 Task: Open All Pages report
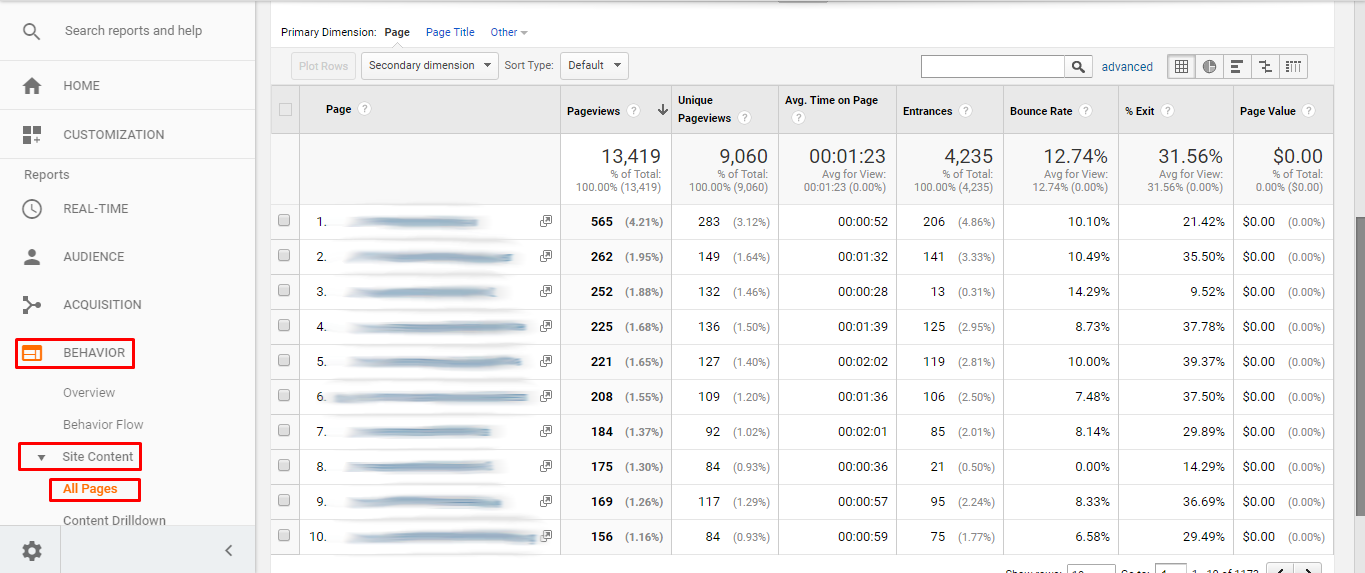tap(90, 489)
